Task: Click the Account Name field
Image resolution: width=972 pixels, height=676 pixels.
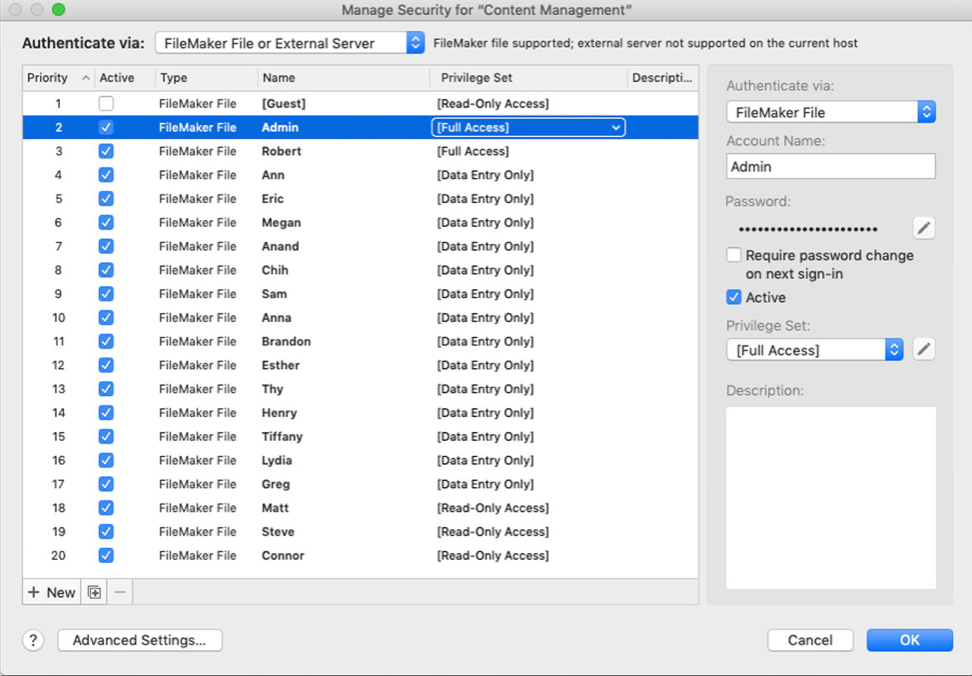Action: tap(831, 167)
